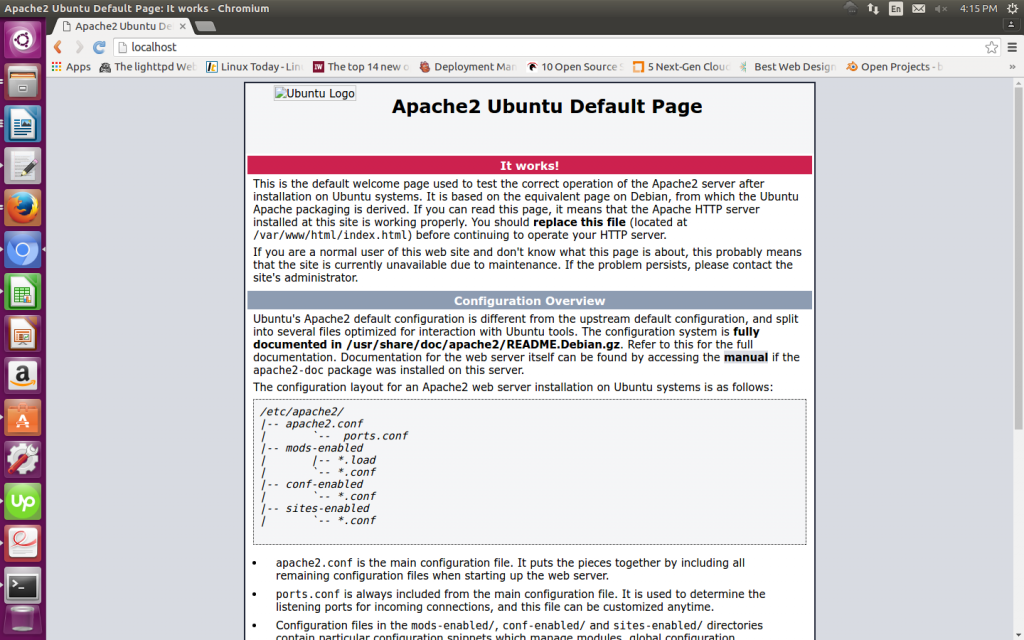1024x640 pixels.
Task: Close the Apache2 Ubuntu Default tab
Action: 182,26
